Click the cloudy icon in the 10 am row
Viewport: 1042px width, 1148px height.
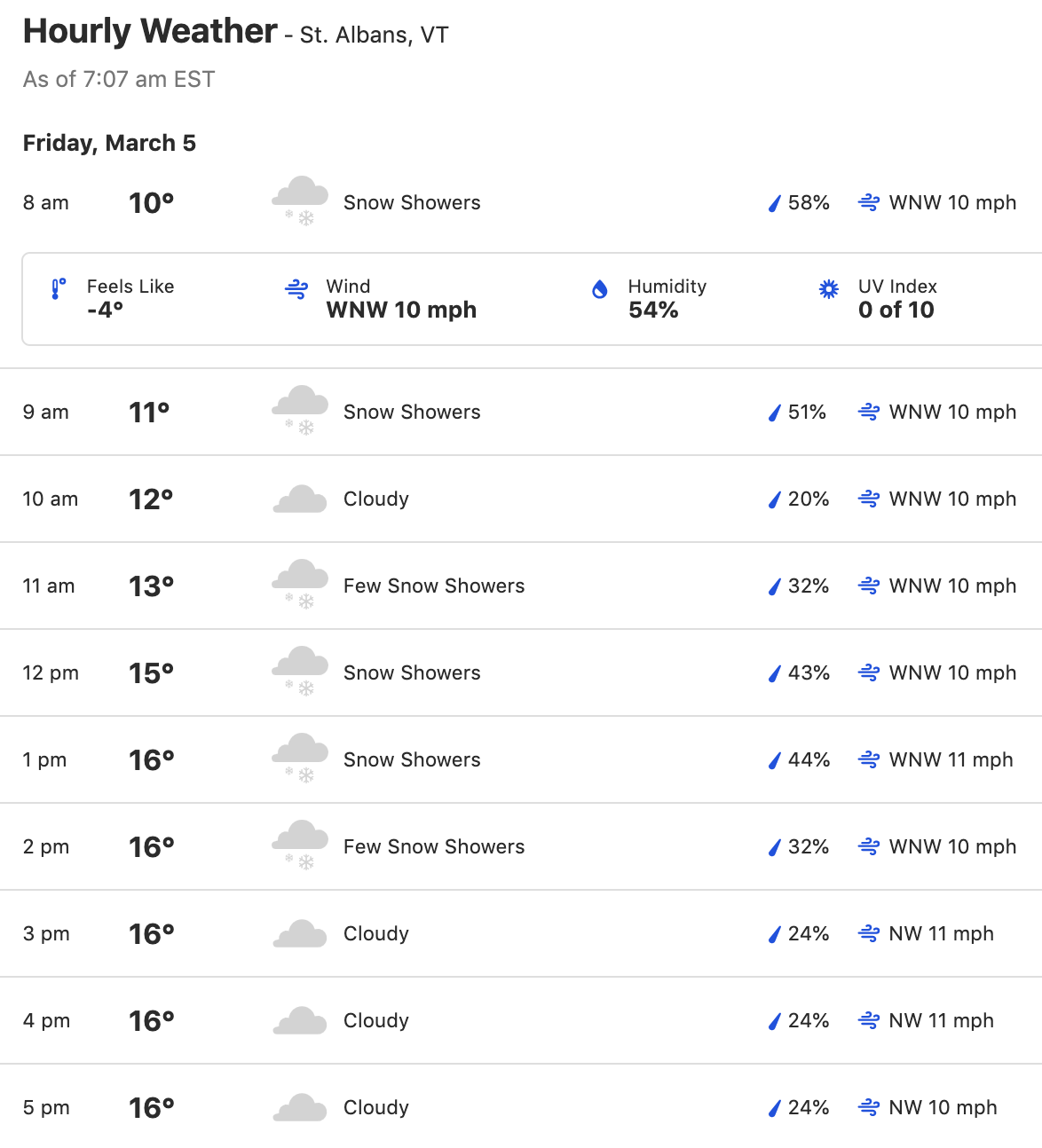(300, 499)
